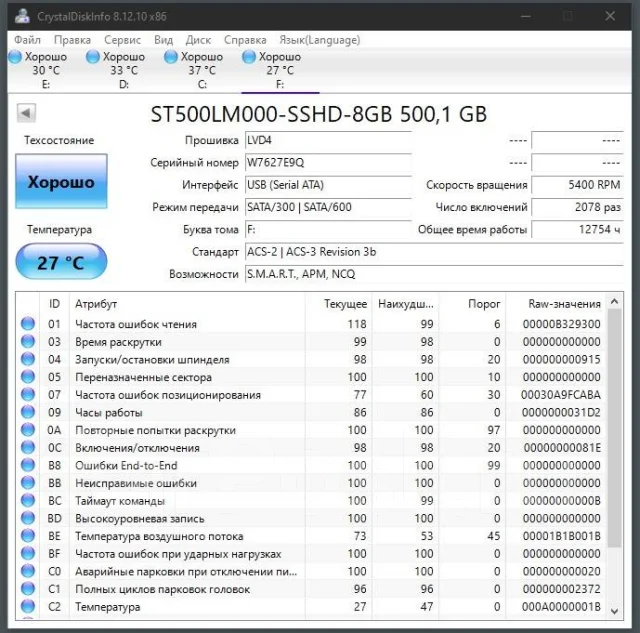The width and height of the screenshot is (640, 633).
Task: Select the Частота ошибок чтения row text
Action: pyautogui.click(x=136, y=324)
